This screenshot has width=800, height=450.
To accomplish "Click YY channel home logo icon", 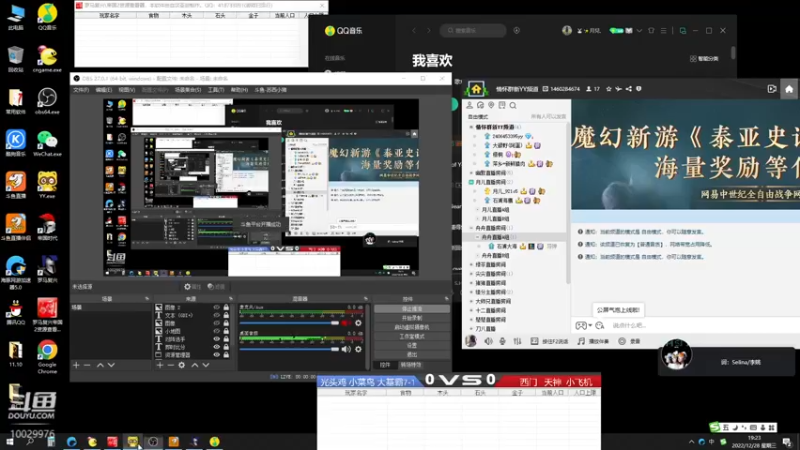I will point(476,89).
